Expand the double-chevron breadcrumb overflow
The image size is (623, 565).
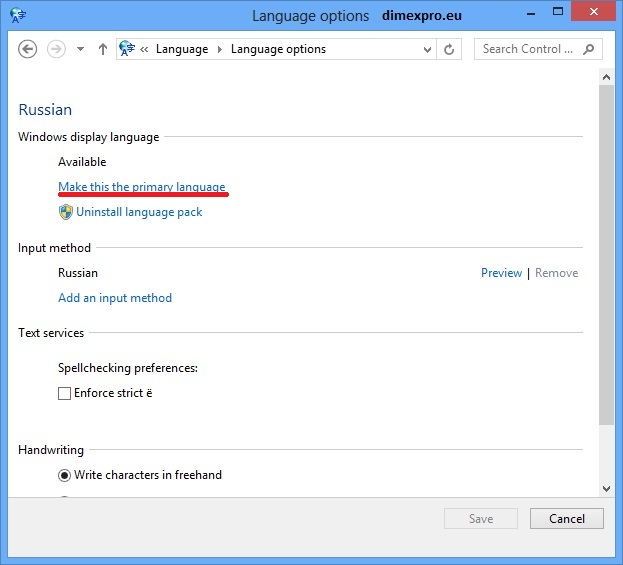[144, 50]
